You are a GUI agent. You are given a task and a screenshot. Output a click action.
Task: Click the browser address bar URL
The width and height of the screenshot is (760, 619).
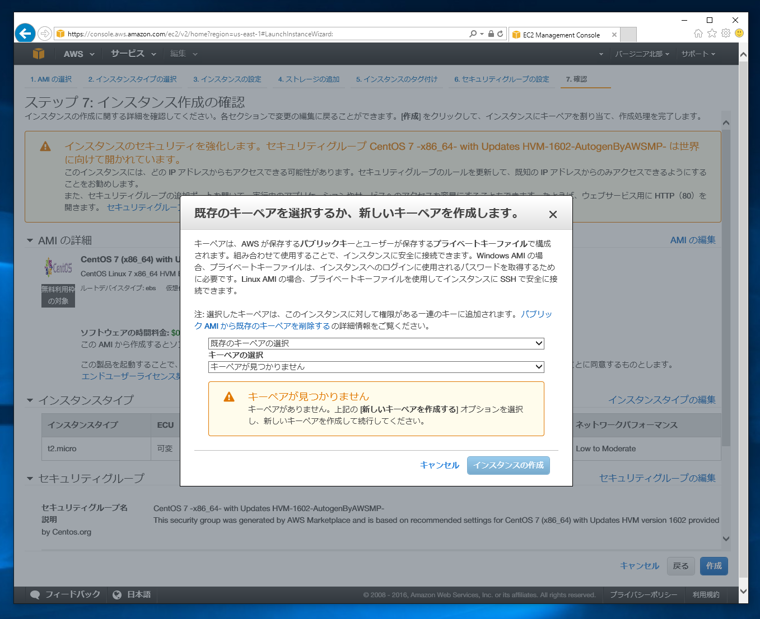pos(200,34)
